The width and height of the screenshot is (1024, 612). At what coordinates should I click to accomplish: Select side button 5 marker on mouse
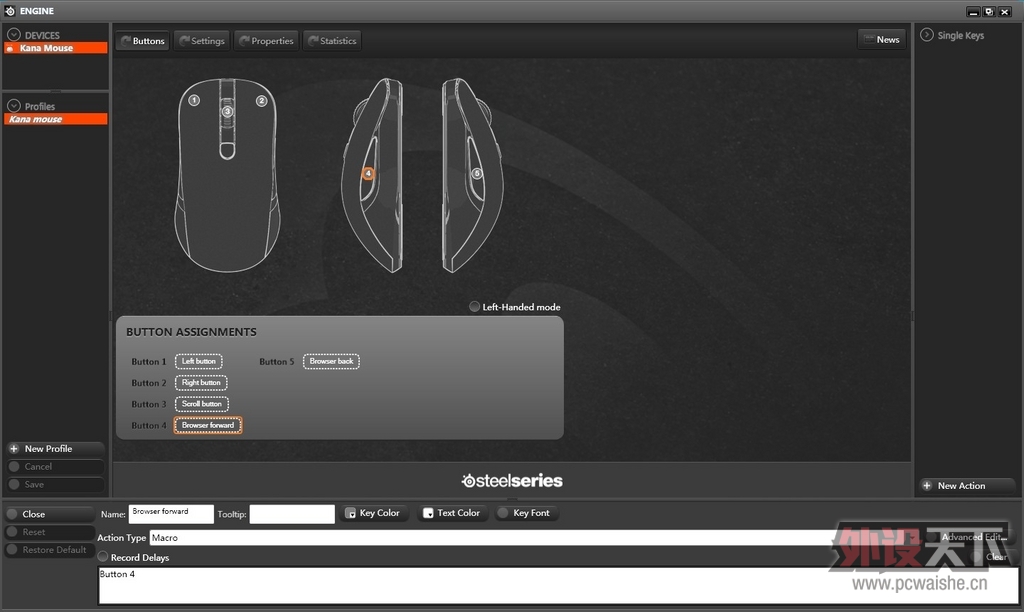point(477,173)
